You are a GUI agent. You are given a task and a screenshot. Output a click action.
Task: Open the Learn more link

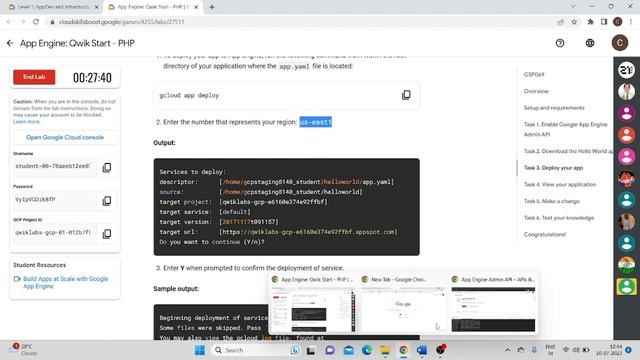(x=26, y=122)
